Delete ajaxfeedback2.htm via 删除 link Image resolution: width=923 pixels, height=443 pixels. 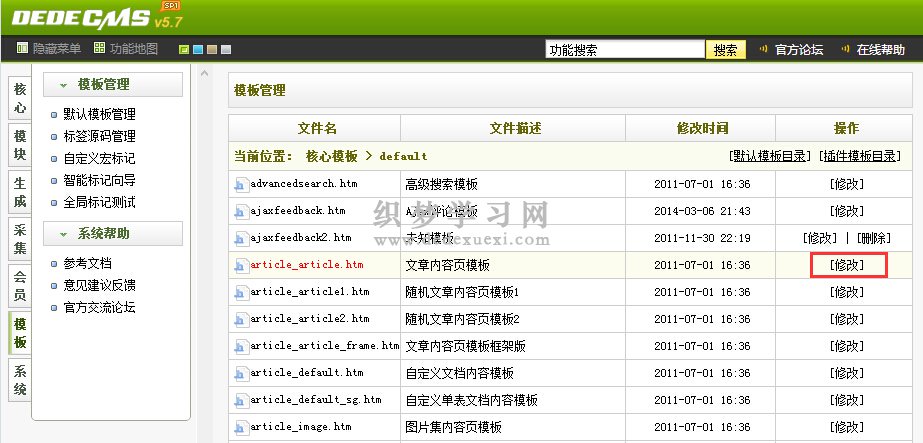(x=874, y=238)
